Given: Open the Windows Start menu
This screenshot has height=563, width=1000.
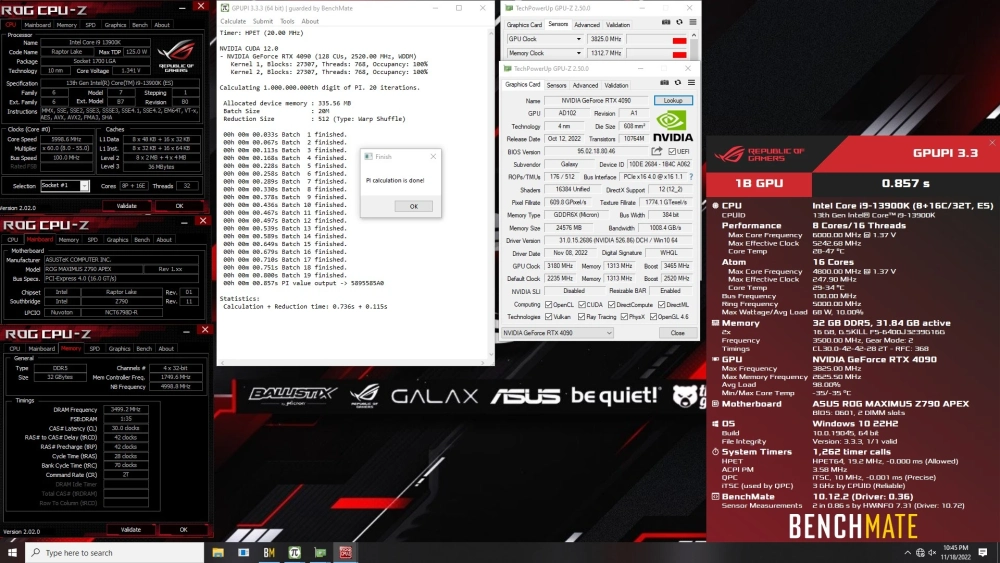Looking at the screenshot, I should click(13, 552).
